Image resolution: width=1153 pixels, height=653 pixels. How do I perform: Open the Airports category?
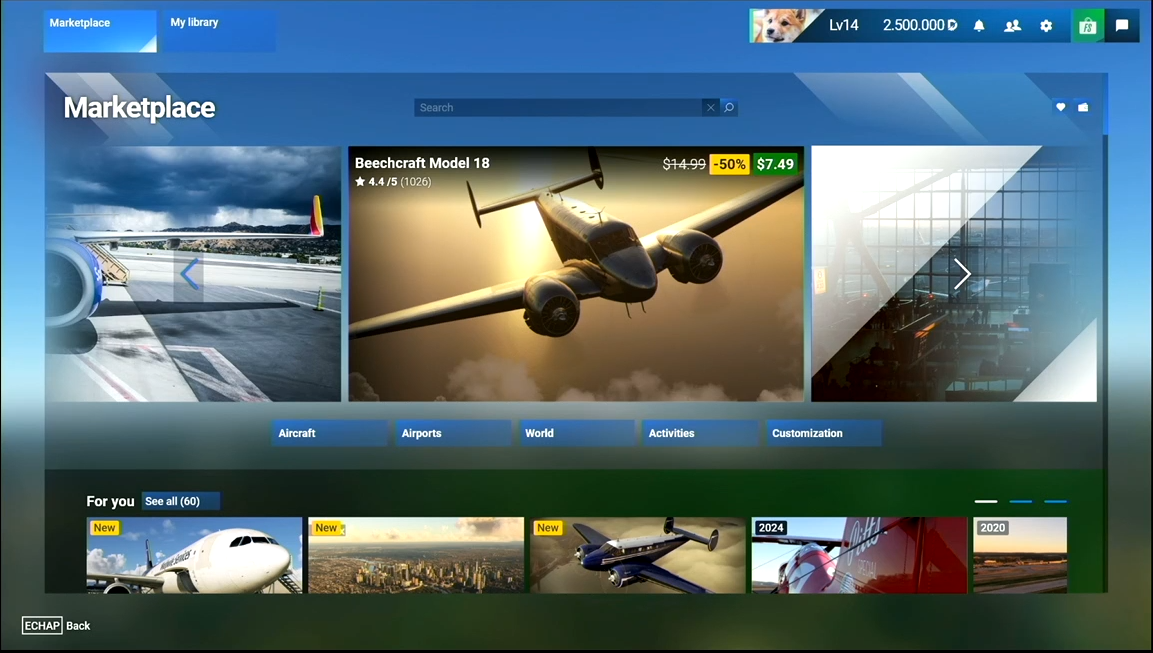click(453, 433)
